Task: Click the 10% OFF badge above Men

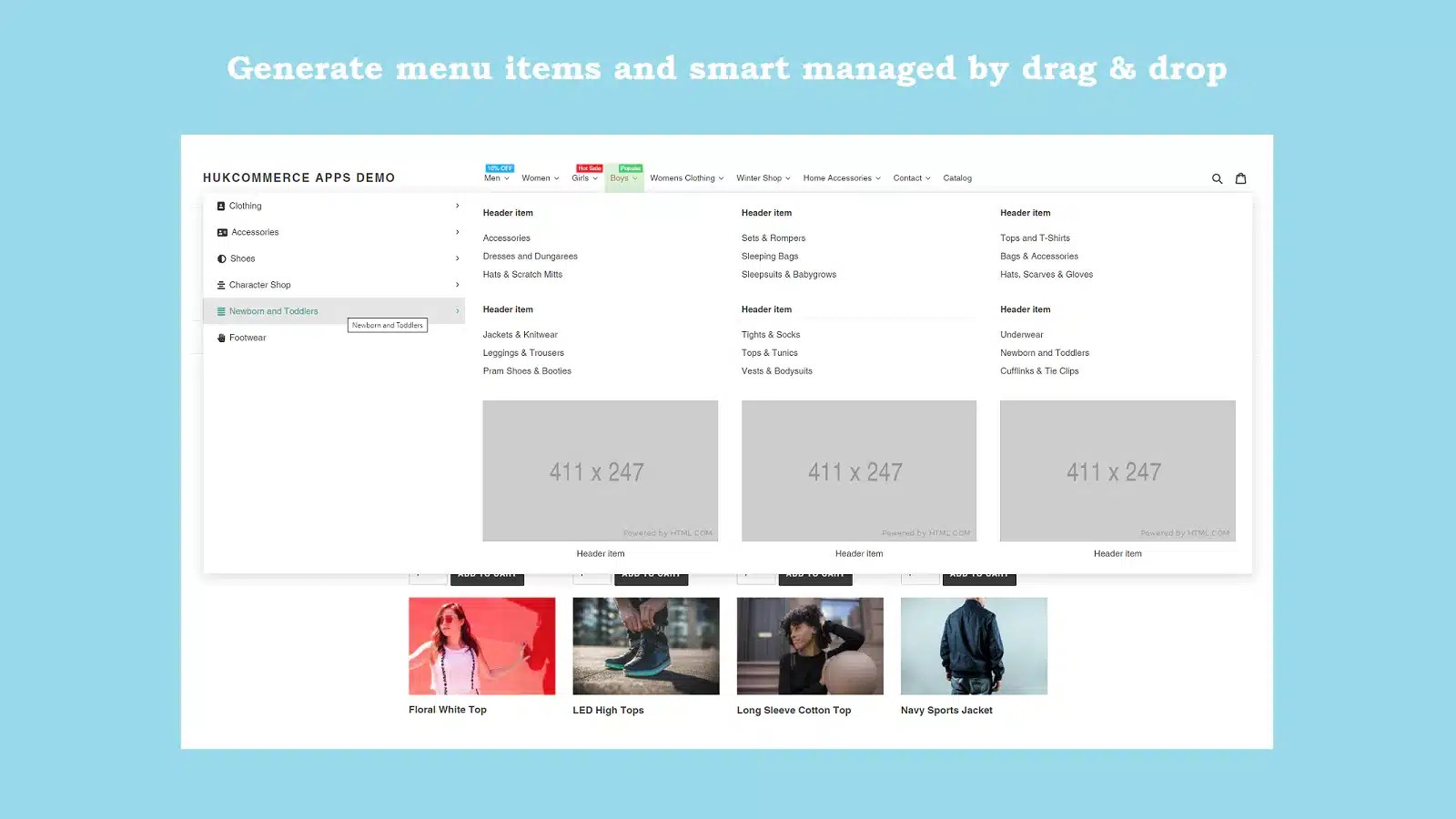Action: tap(497, 168)
